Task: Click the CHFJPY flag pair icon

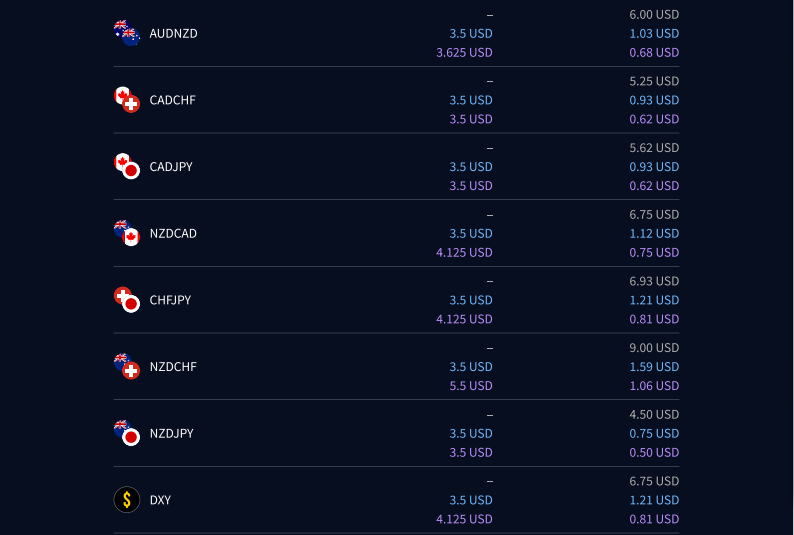Action: (127, 300)
